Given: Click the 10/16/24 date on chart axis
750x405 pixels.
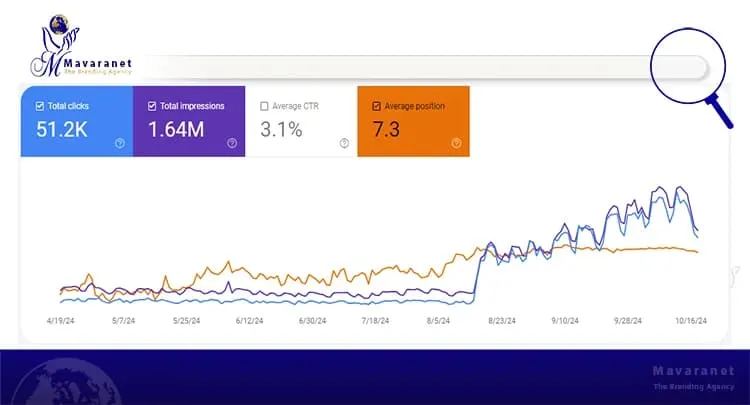Looking at the screenshot, I should point(690,321).
